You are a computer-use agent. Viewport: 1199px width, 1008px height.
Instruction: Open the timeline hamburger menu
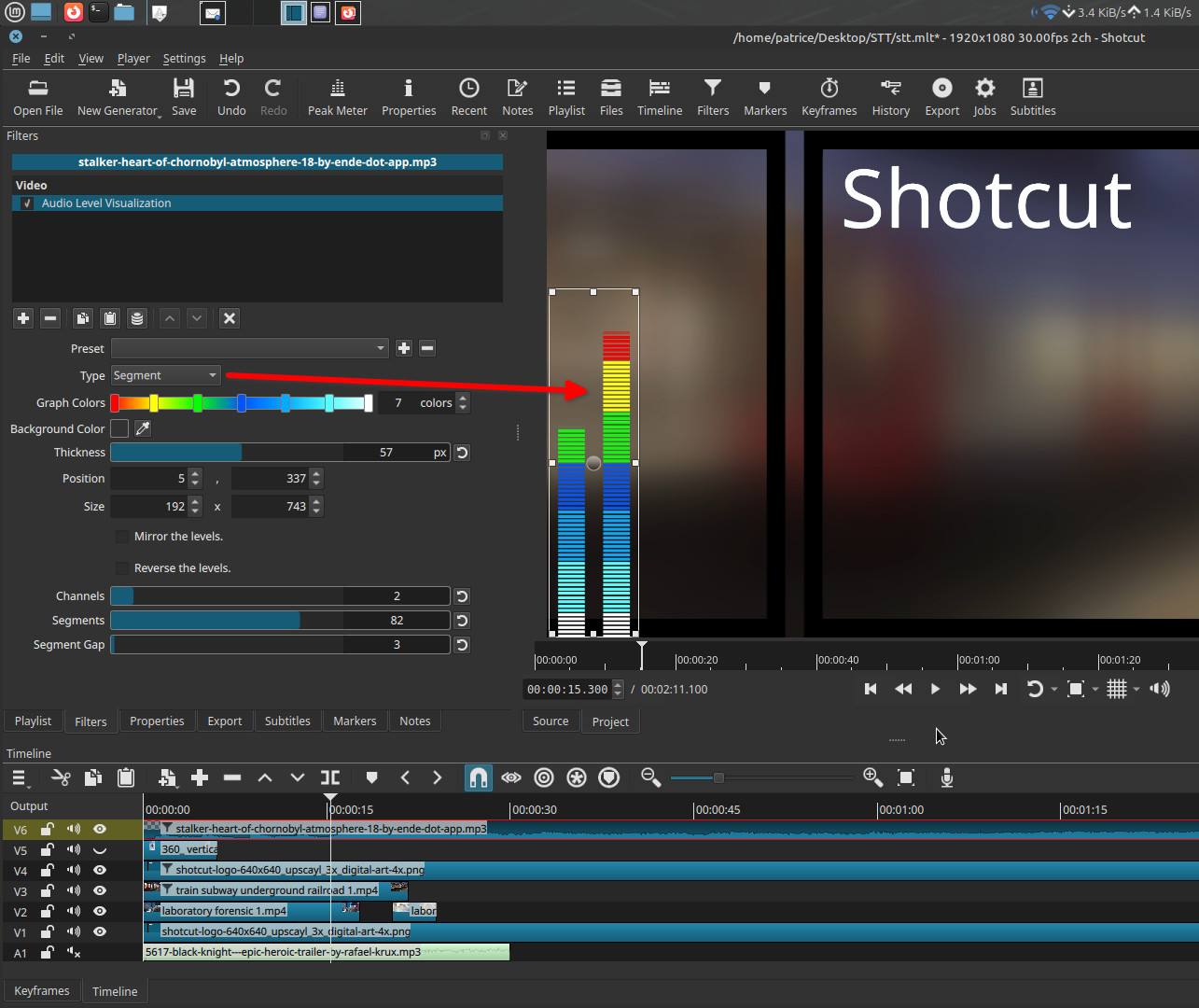click(19, 777)
